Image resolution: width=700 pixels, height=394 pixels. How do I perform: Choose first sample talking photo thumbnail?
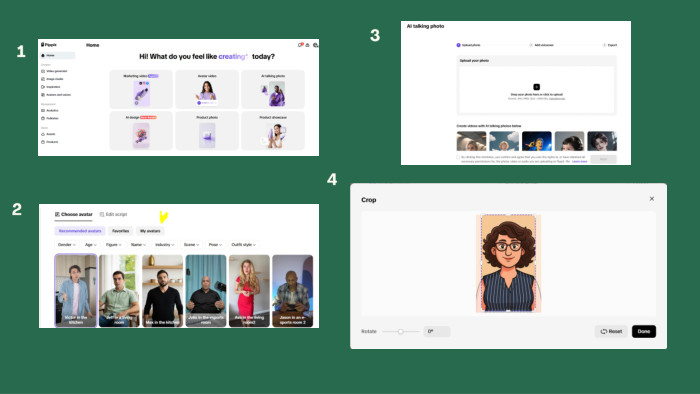(471, 141)
